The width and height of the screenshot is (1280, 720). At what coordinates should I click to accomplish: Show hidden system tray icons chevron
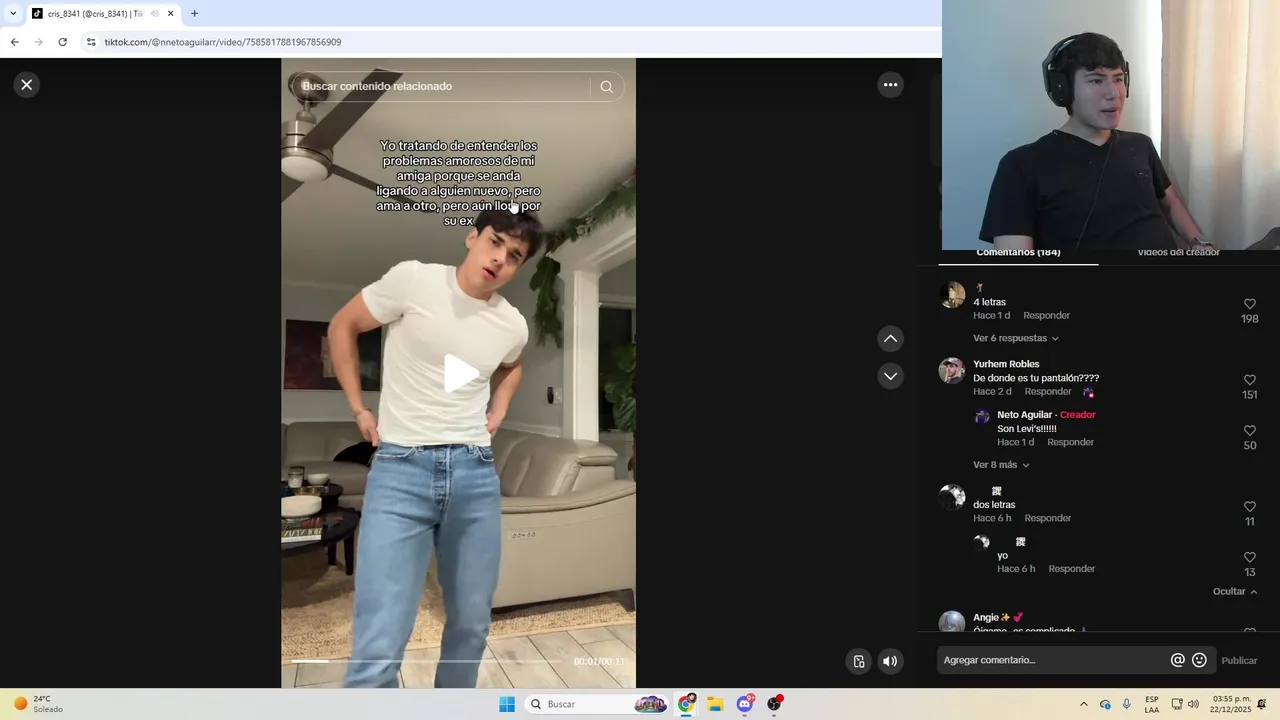point(1084,704)
